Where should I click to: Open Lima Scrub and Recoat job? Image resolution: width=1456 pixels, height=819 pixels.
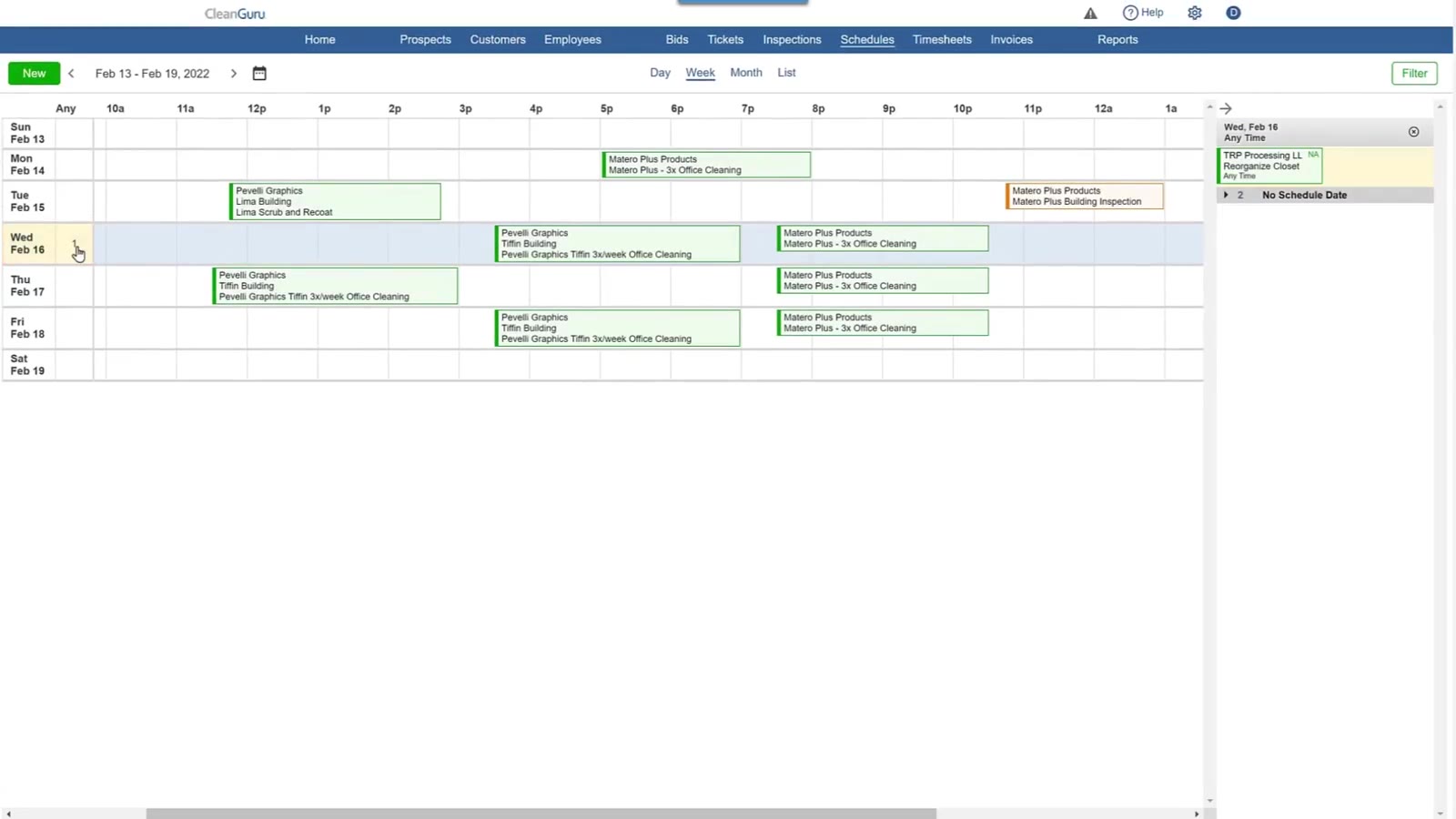[335, 202]
